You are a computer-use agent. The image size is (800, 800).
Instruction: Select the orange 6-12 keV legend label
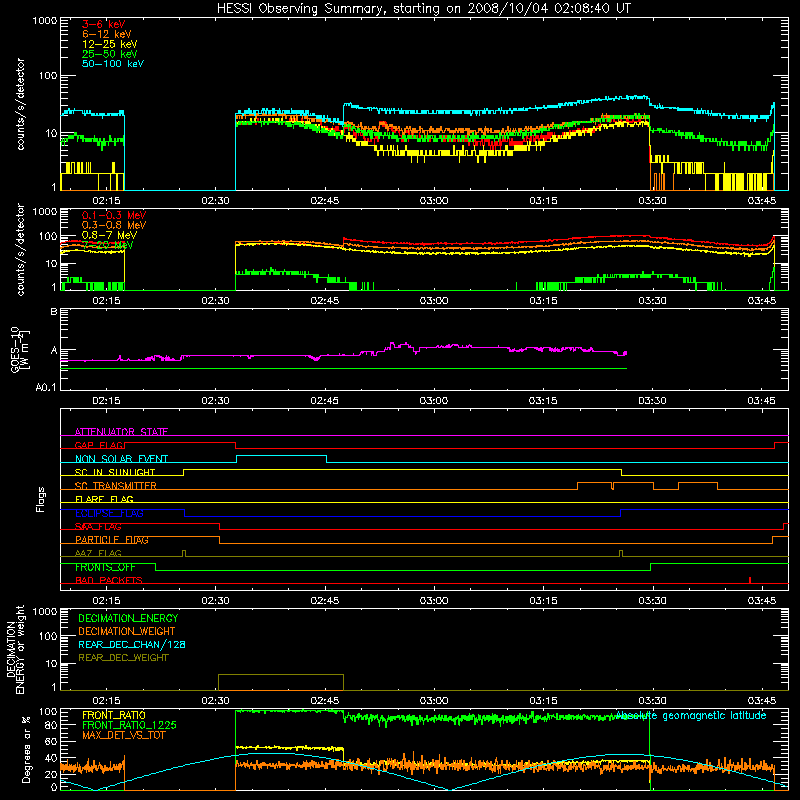click(x=107, y=34)
